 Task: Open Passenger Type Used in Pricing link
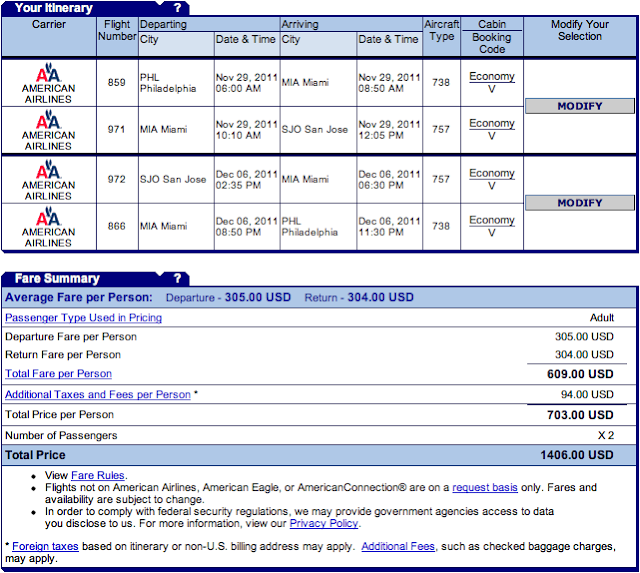click(x=83, y=318)
